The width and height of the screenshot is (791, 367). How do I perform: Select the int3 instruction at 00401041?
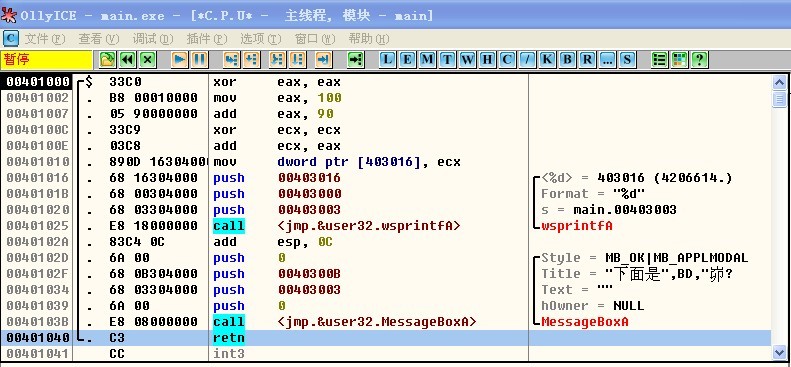[229, 354]
